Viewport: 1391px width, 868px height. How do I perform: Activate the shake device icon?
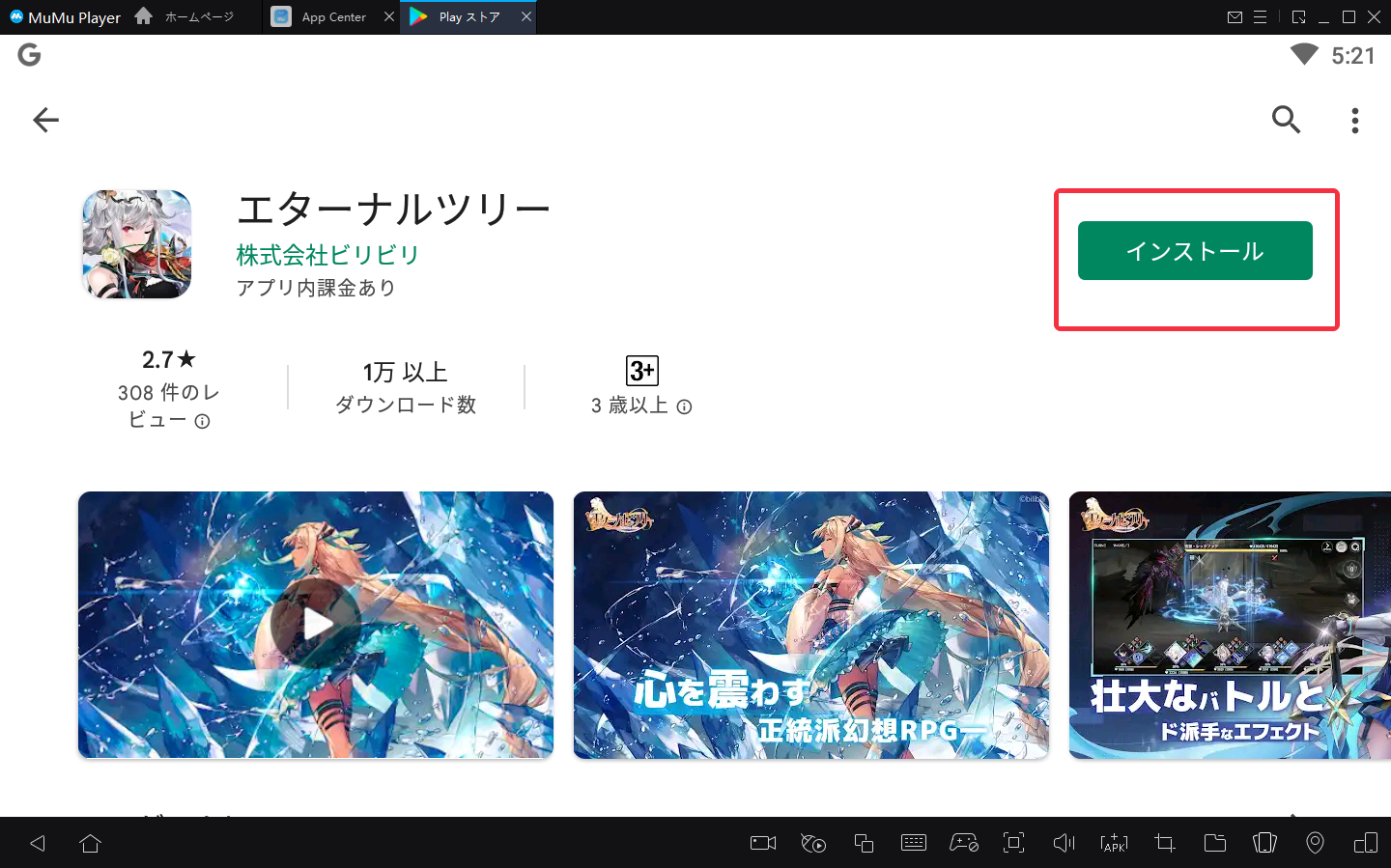[1264, 843]
